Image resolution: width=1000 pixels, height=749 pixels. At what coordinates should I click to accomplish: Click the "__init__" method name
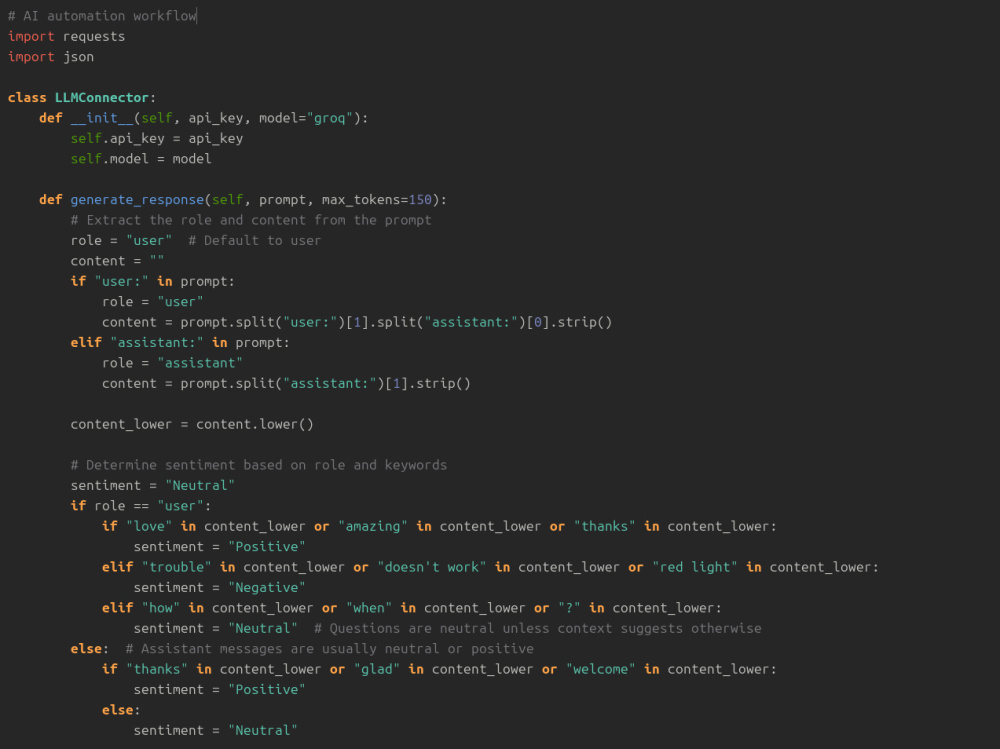(101, 118)
